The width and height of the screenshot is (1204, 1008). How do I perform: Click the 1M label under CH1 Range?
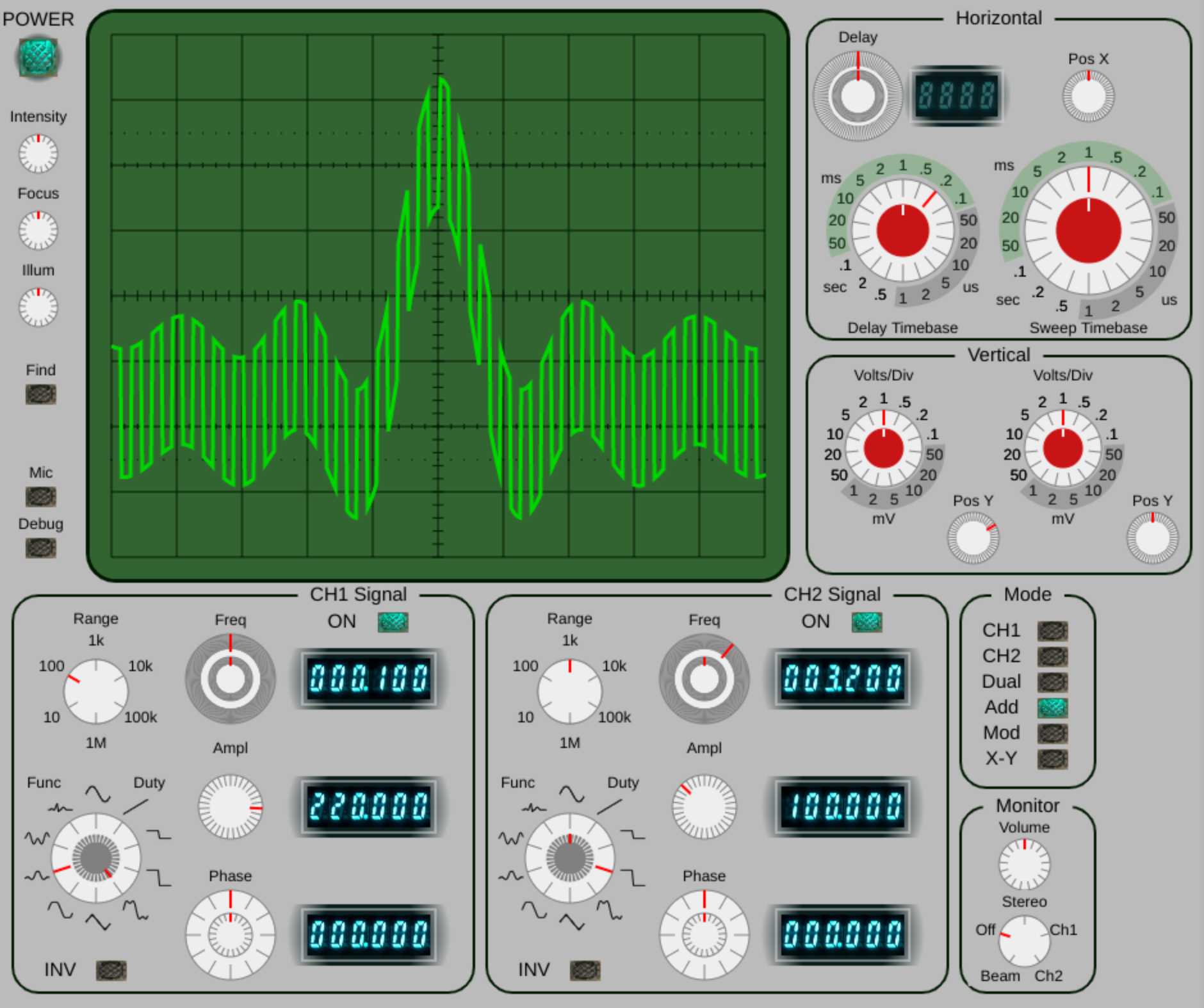[96, 743]
